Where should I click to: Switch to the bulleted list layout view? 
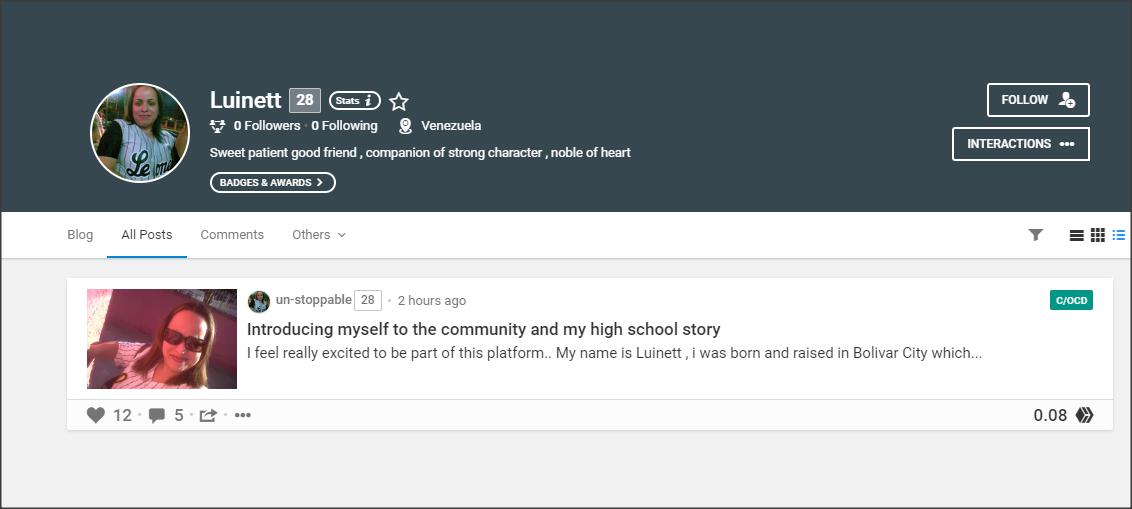click(x=1119, y=235)
